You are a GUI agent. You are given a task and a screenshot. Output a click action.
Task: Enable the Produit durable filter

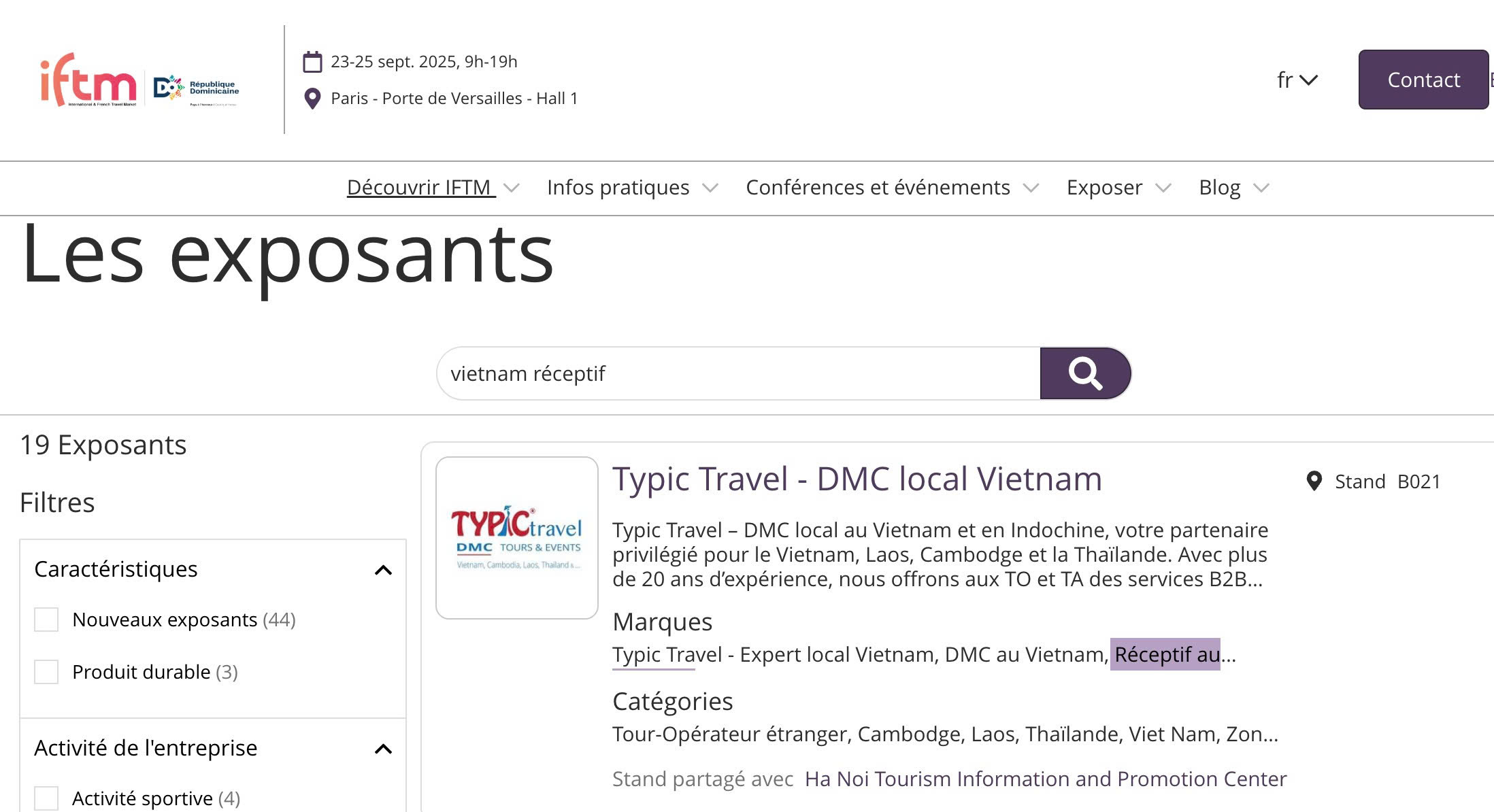[46, 672]
